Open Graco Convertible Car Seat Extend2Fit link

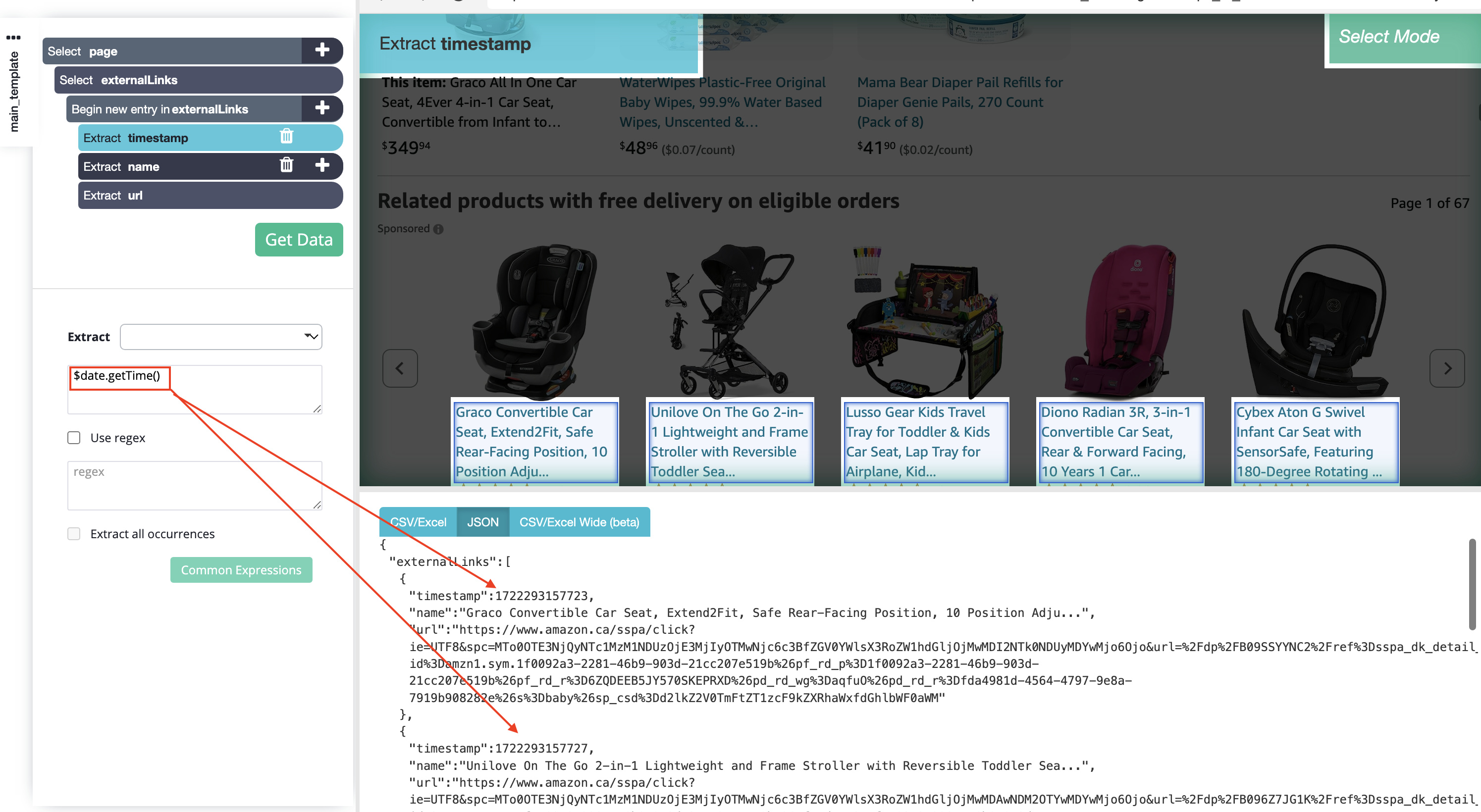point(534,441)
